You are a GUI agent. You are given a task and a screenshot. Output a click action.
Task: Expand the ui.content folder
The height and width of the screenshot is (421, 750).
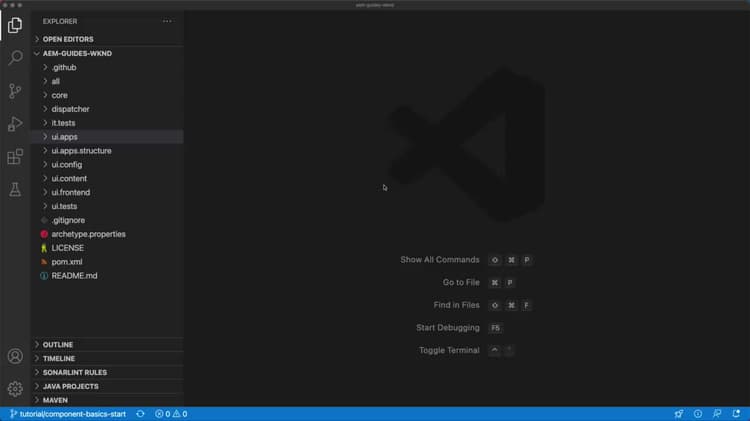(107, 178)
